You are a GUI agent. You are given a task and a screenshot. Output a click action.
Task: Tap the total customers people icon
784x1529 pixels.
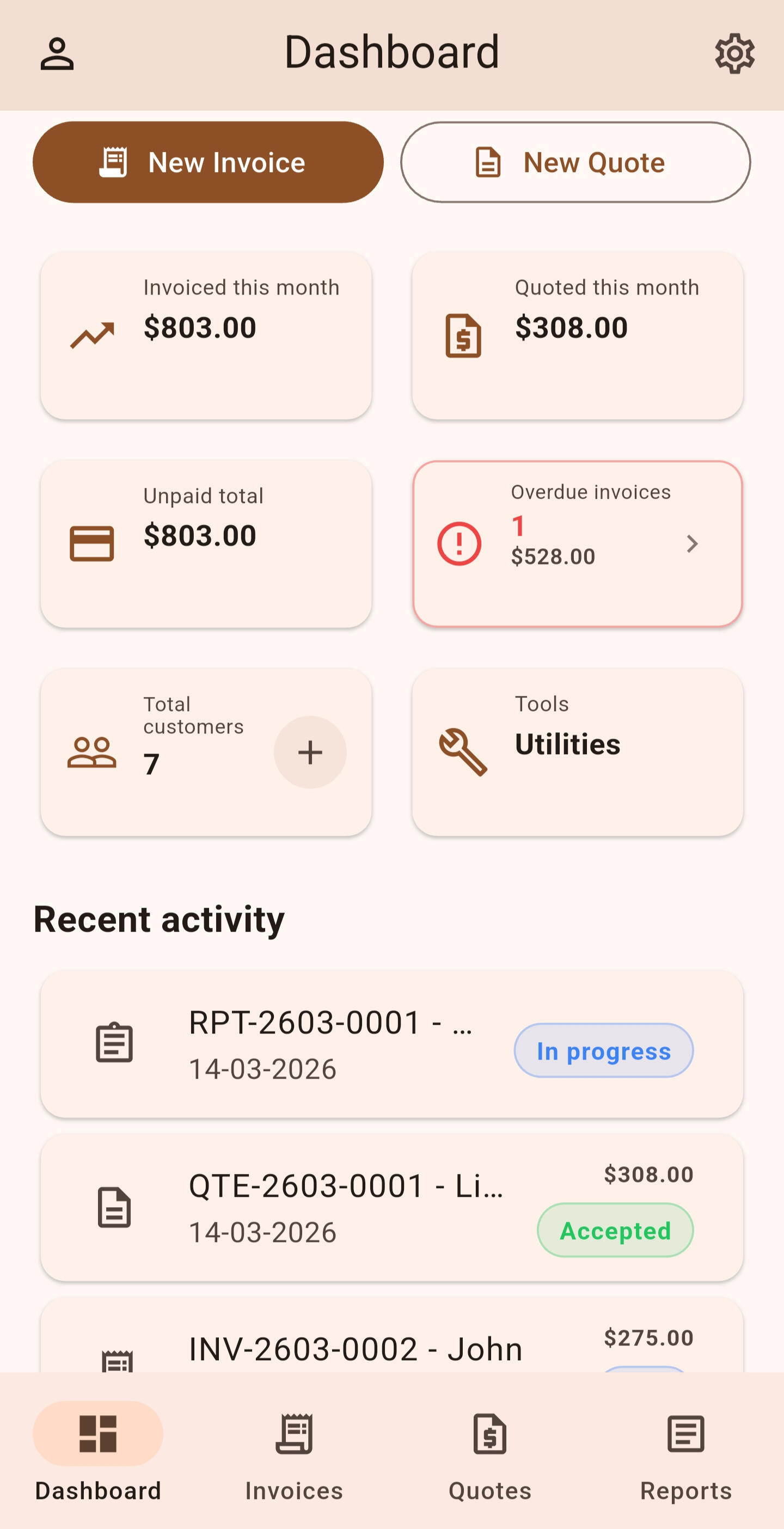tap(92, 752)
